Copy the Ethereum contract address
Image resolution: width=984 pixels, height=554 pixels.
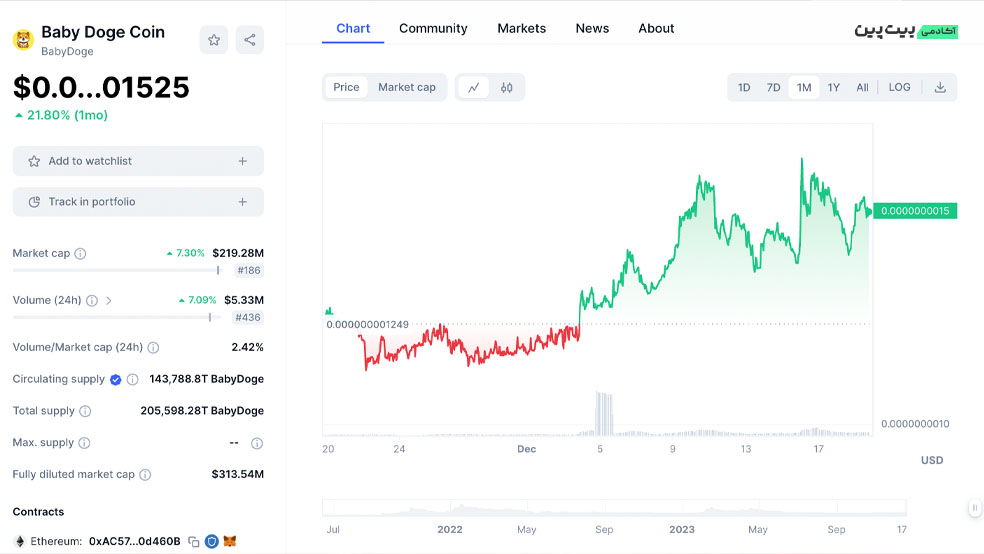194,541
